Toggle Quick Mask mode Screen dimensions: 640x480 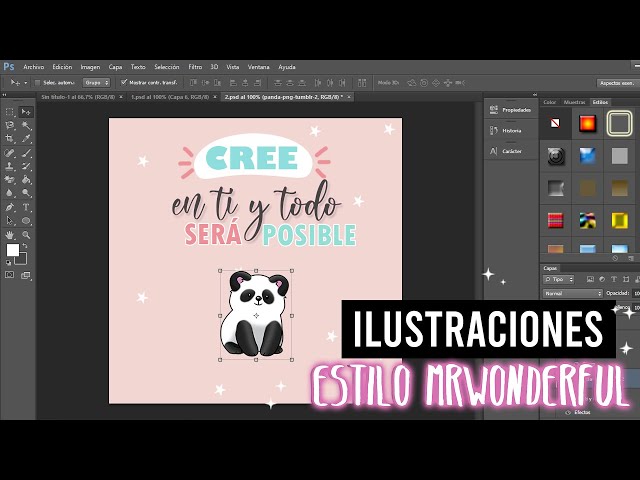point(10,275)
